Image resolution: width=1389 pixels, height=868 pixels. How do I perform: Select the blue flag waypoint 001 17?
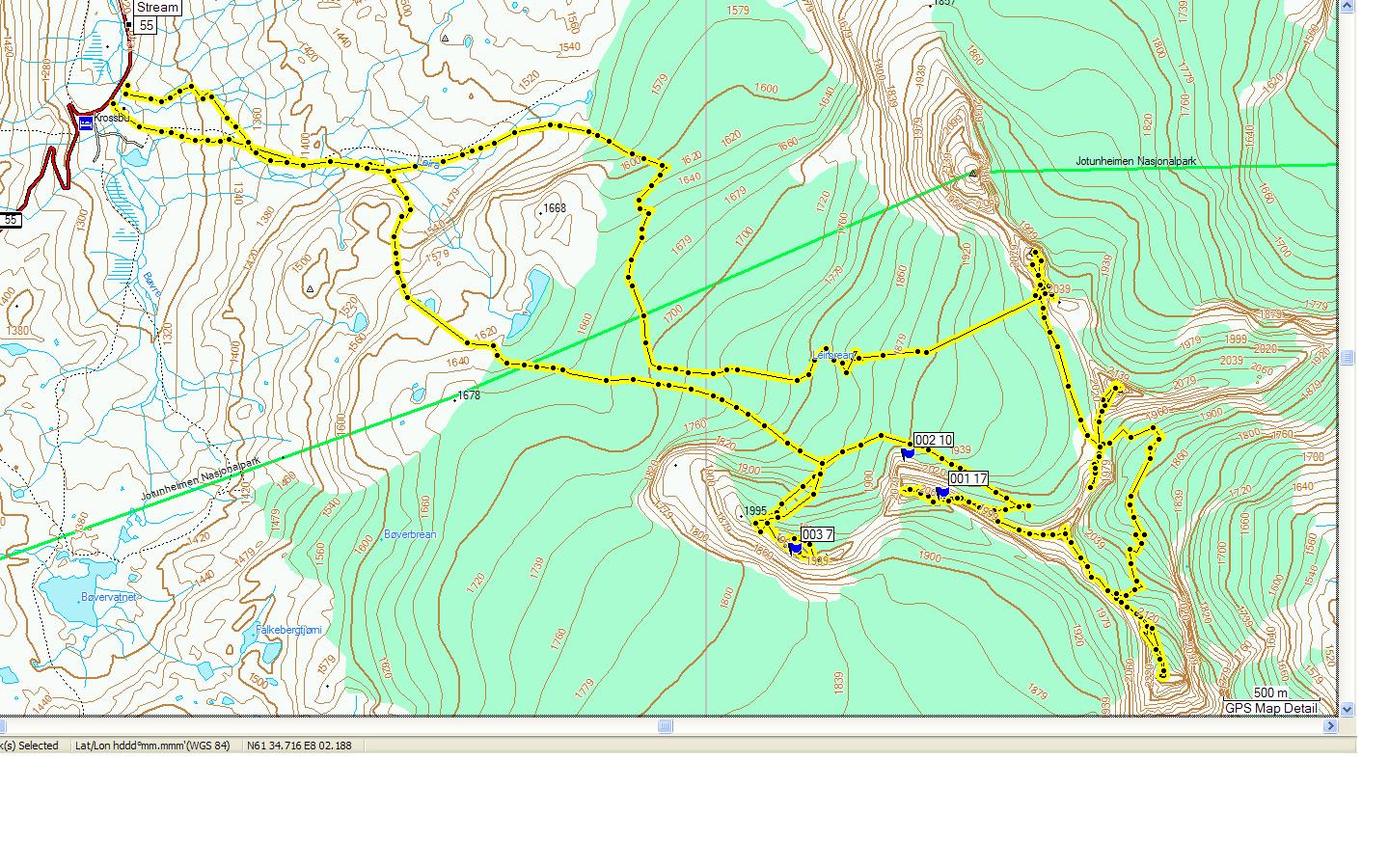coord(942,492)
